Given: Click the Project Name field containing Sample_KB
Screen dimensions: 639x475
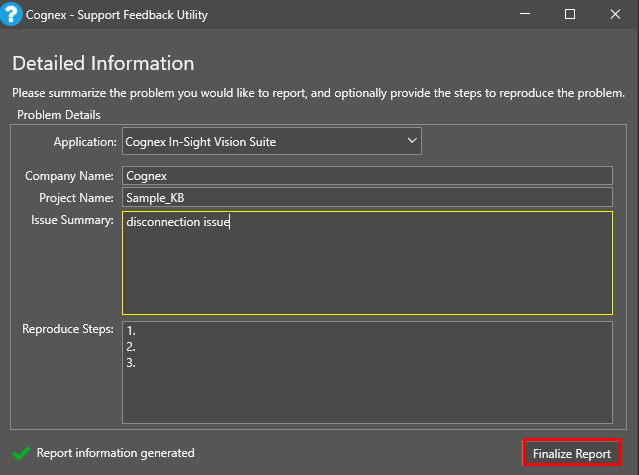Looking at the screenshot, I should (x=367, y=197).
